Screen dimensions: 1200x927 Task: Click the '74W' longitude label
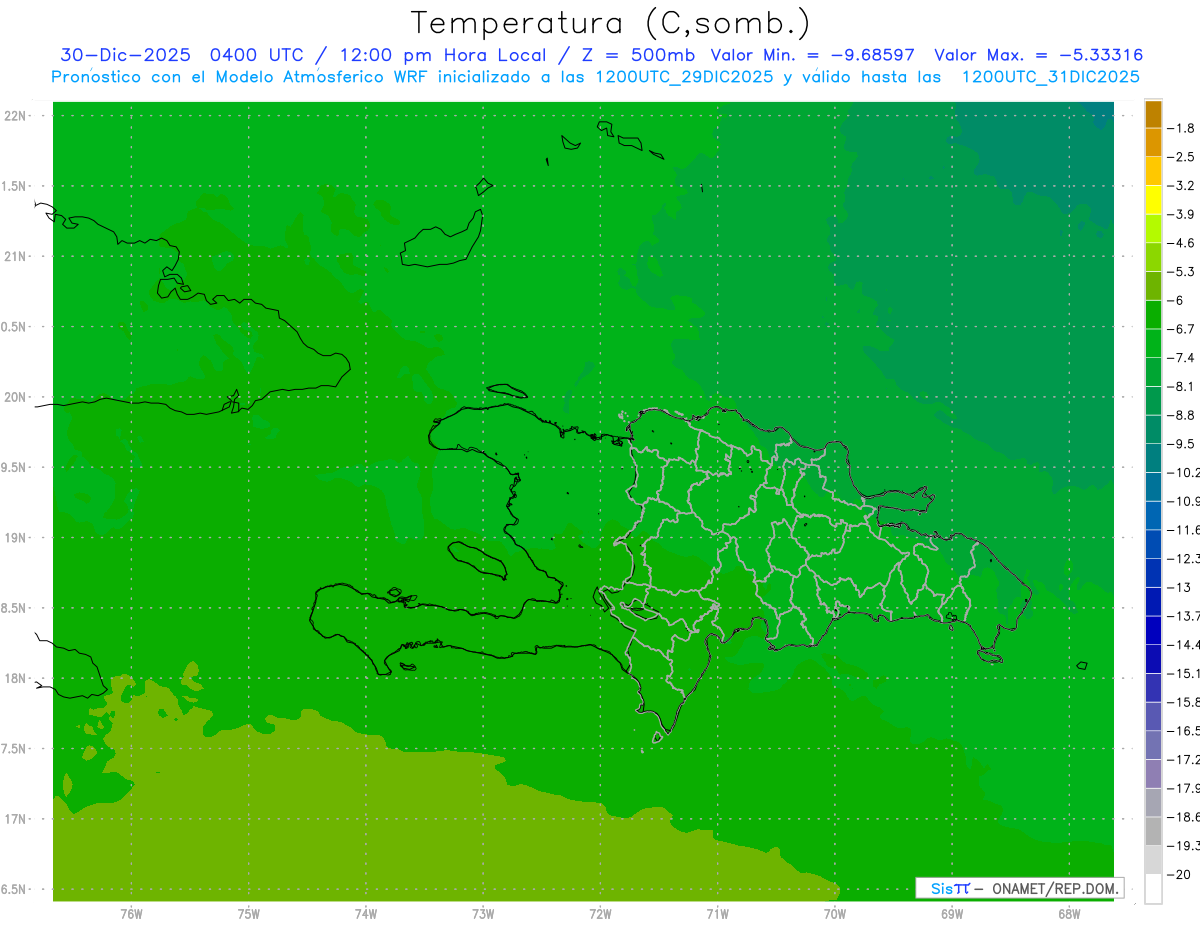click(x=365, y=913)
